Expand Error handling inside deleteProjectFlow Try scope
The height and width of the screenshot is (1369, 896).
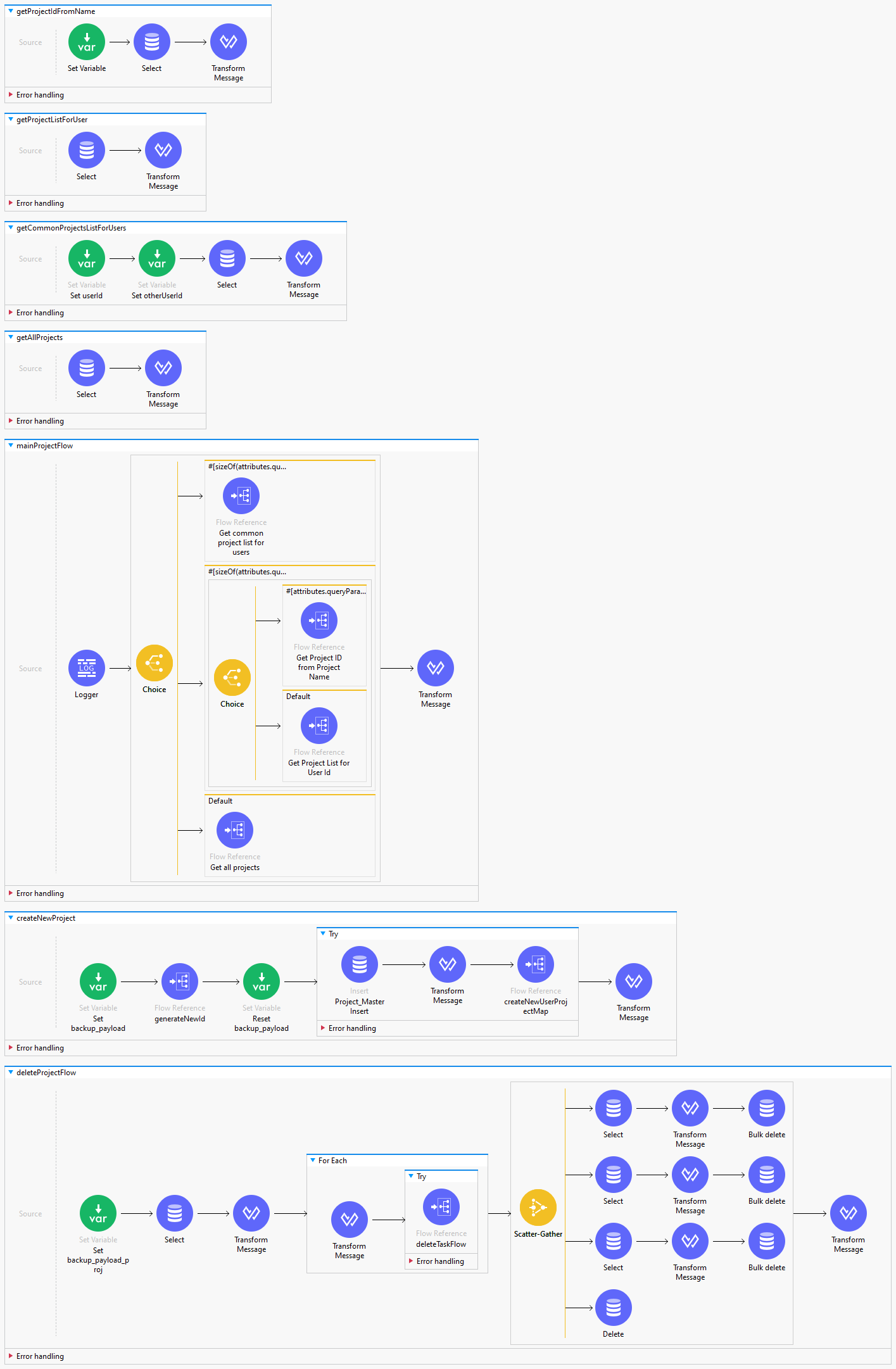click(x=411, y=1261)
